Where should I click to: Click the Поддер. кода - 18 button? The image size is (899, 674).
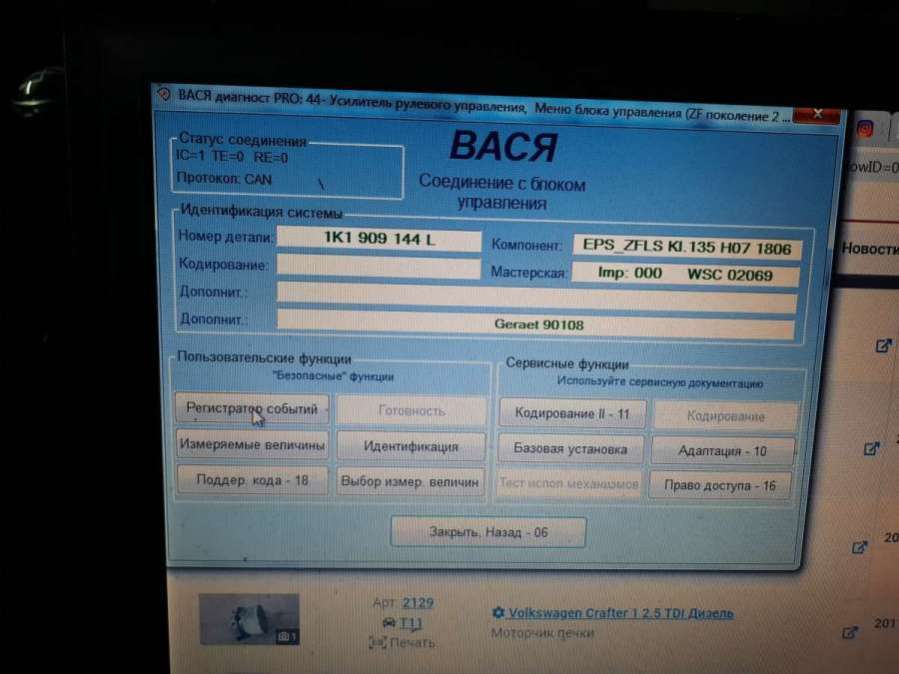[252, 480]
